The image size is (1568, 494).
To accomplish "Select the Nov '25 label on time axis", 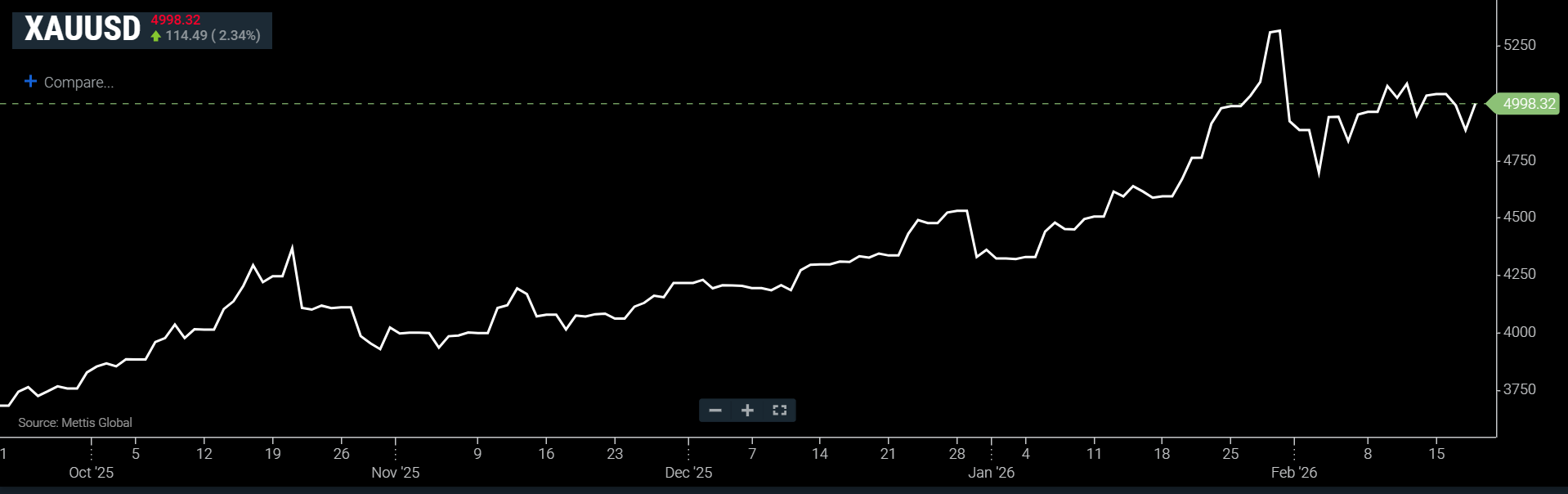I will 395,473.
